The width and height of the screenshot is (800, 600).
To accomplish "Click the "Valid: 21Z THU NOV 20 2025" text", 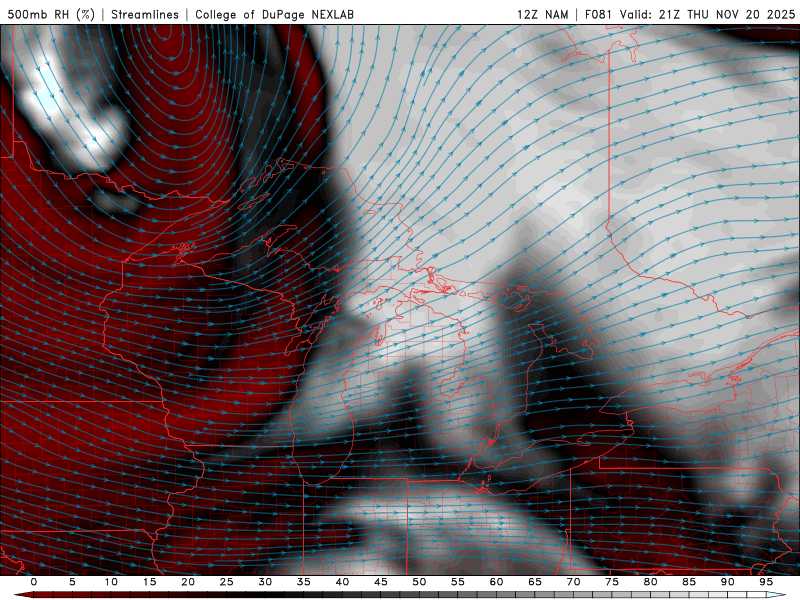I will point(707,14).
